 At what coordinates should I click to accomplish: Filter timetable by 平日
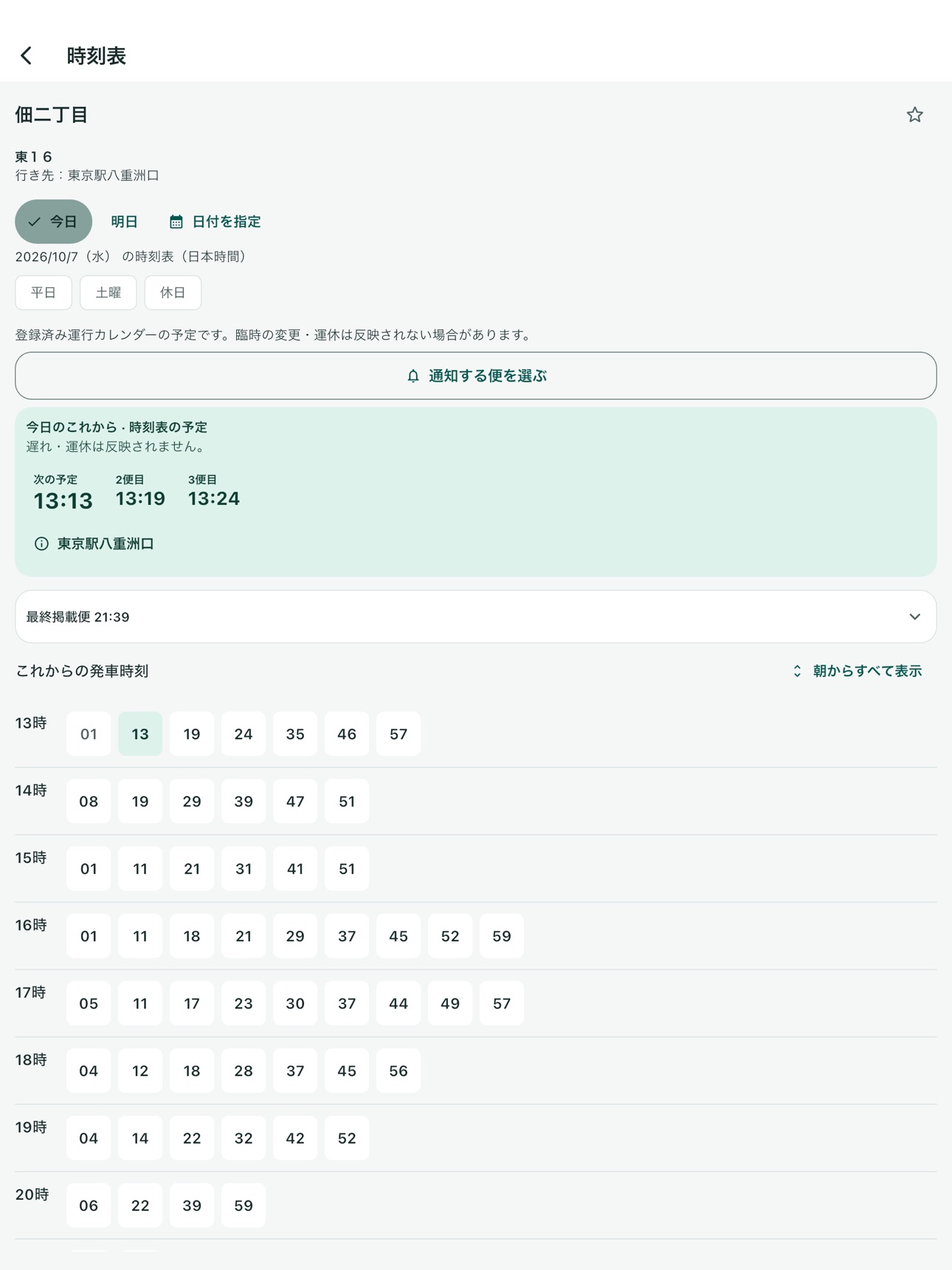tap(44, 292)
